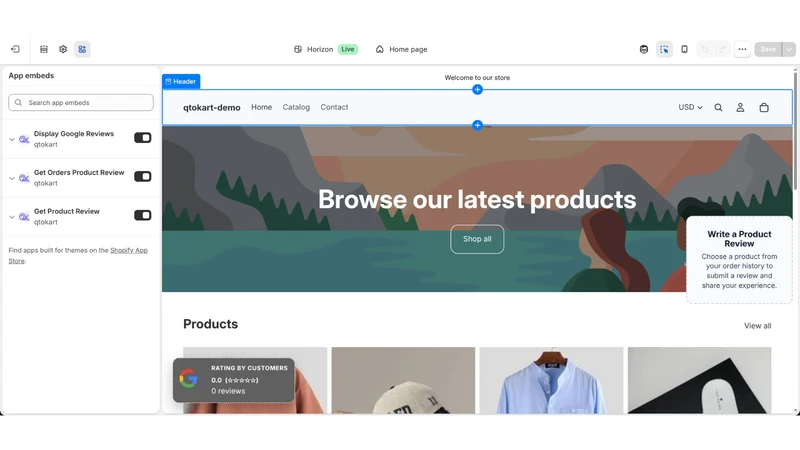The height and width of the screenshot is (450, 800).
Task: Click qtokart icon beside Get Orders Product Review
Action: [x=24, y=178]
